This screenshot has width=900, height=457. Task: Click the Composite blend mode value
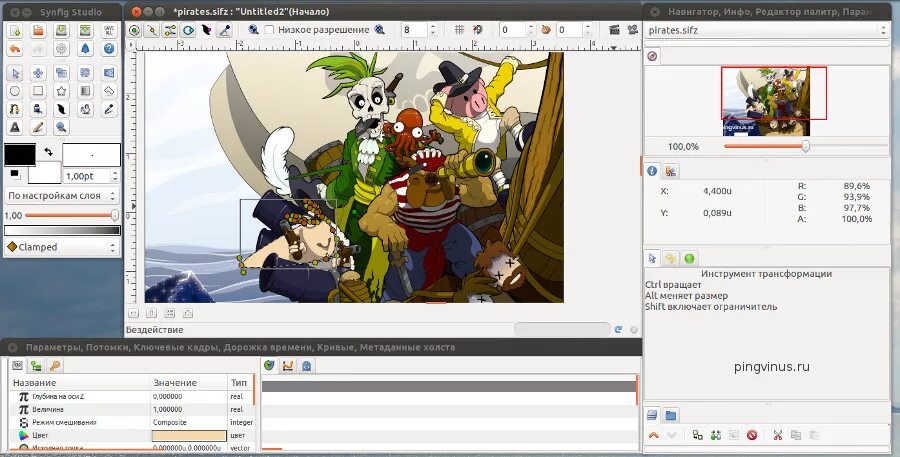pyautogui.click(x=189, y=423)
